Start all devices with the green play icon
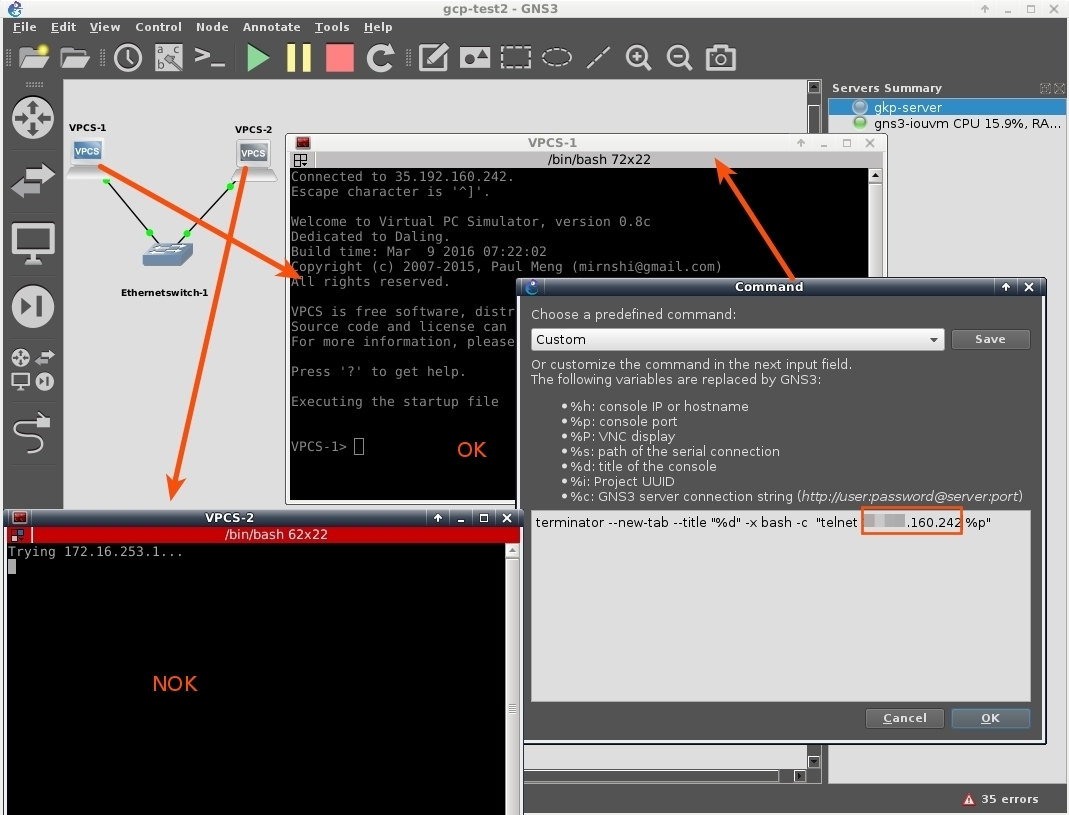The height and width of the screenshot is (815, 1069). point(258,57)
